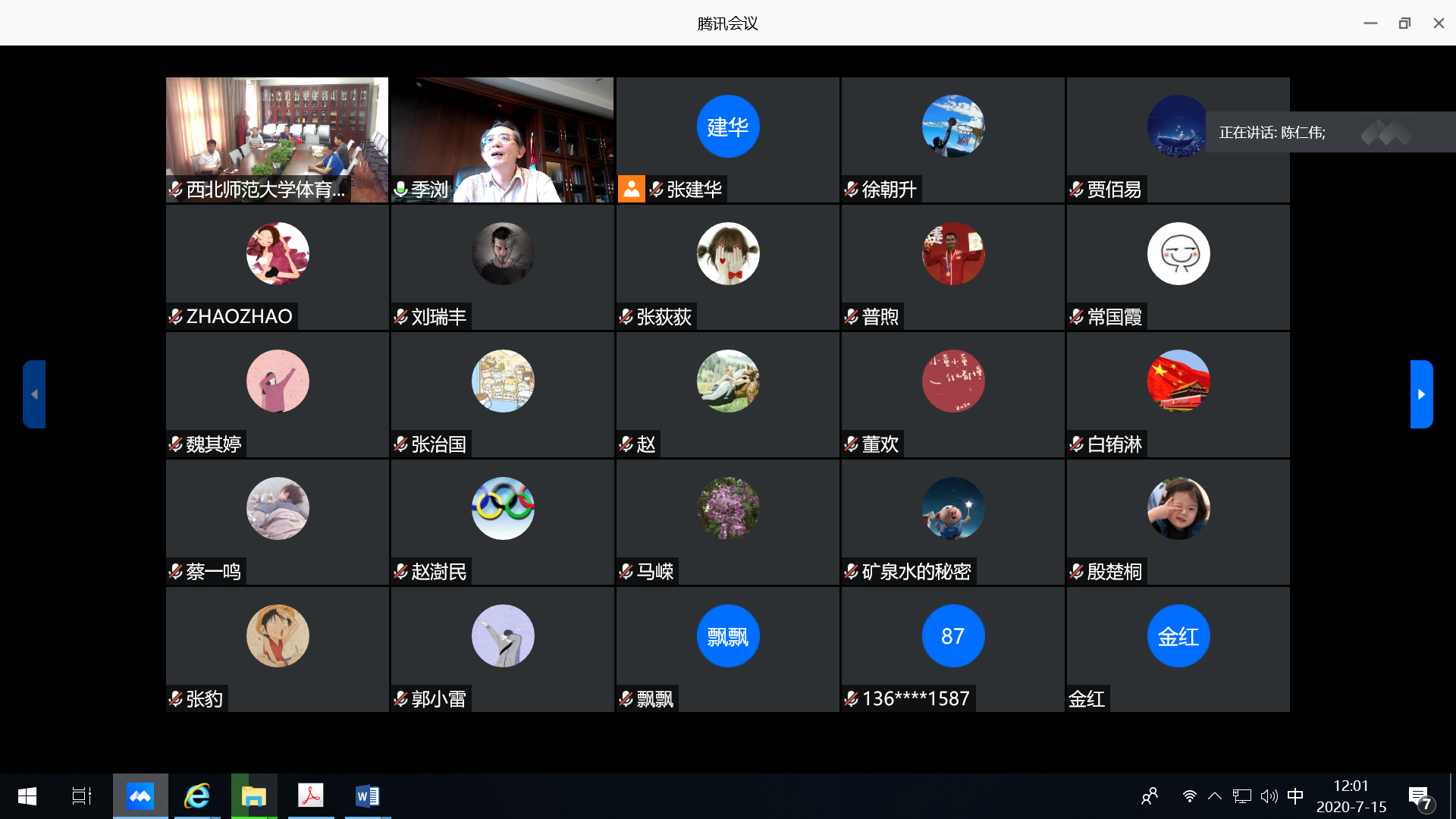Open the taskbar clock showing 12:01
1456x819 pixels.
pos(1351,796)
